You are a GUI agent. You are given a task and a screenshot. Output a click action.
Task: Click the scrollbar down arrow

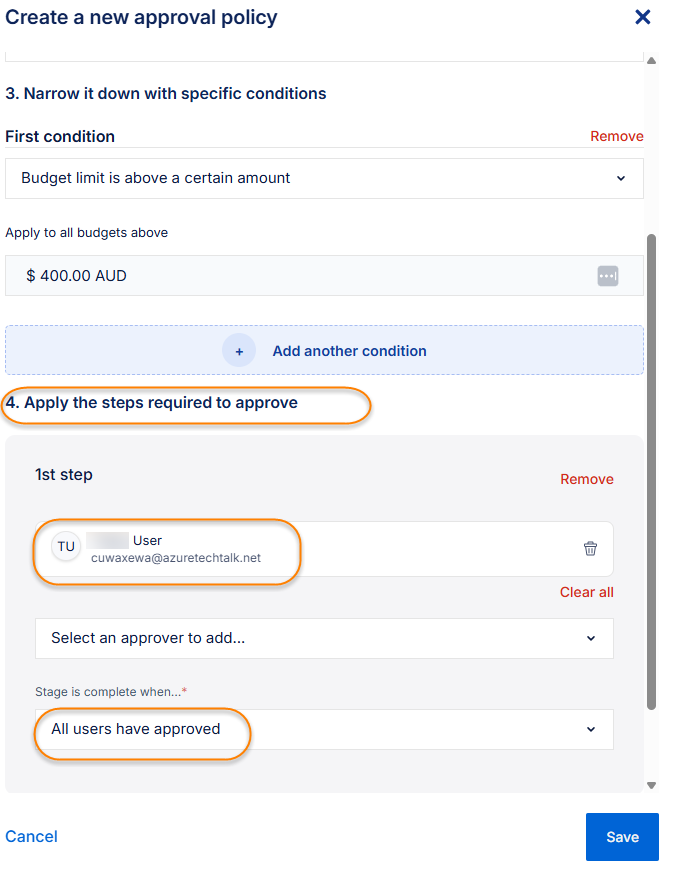tap(652, 786)
